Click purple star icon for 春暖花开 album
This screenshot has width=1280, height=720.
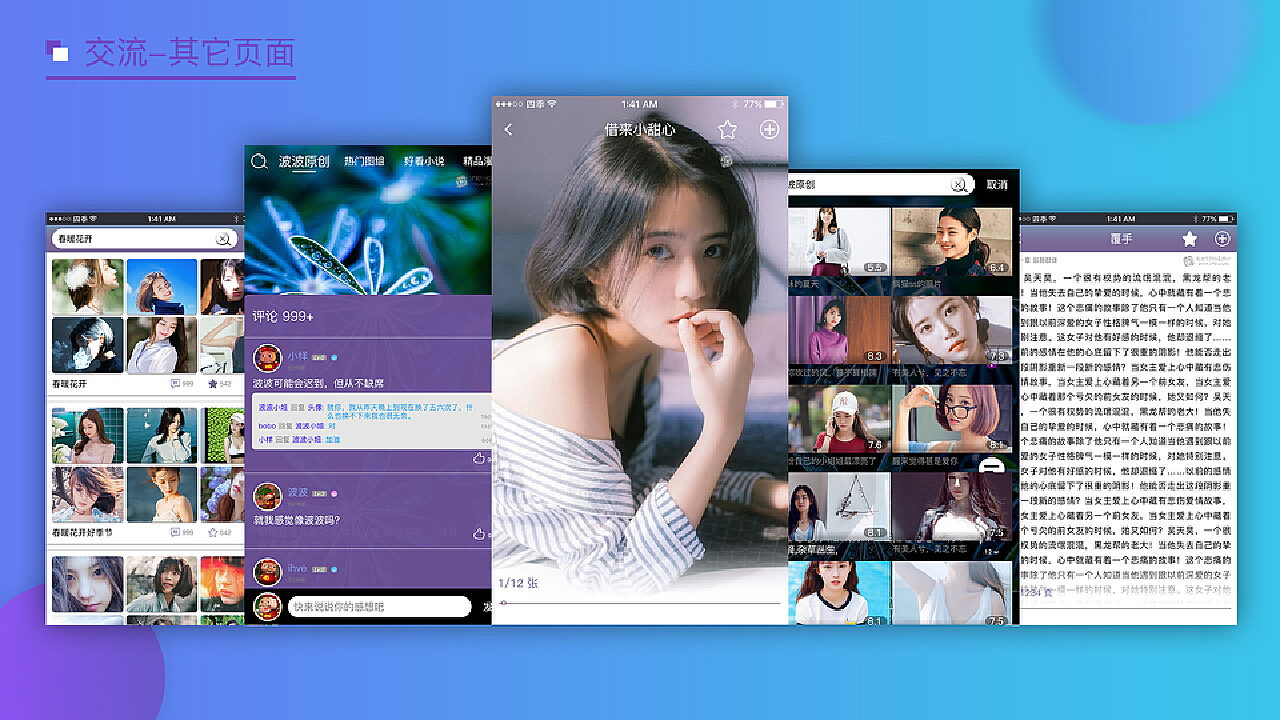click(x=212, y=383)
